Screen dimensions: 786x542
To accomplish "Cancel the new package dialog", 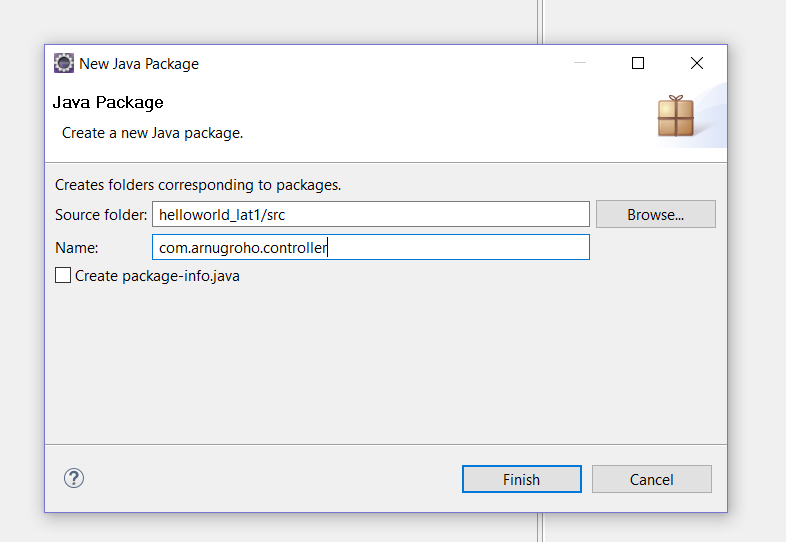I will pos(651,479).
